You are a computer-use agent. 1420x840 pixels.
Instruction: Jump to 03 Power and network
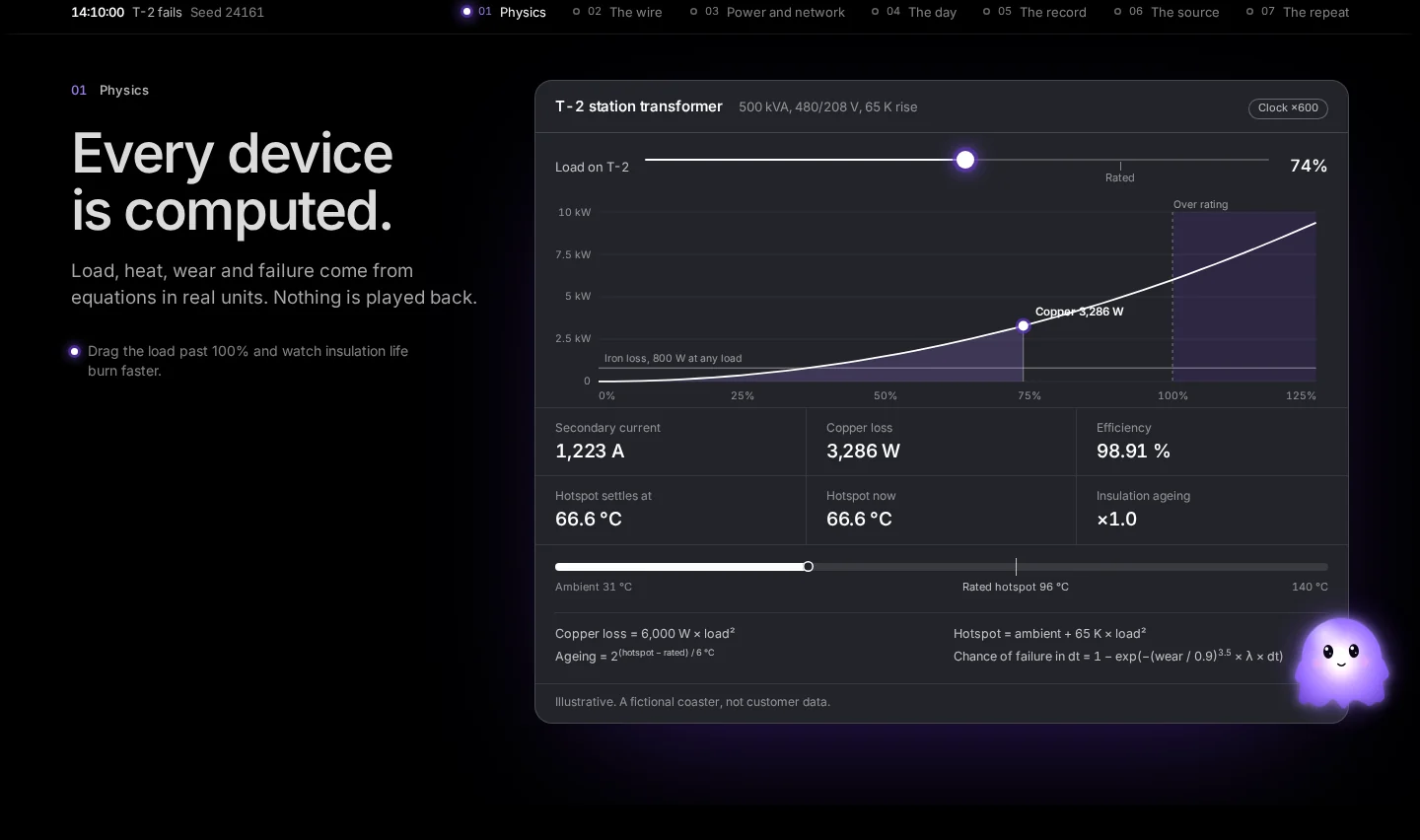(x=767, y=12)
